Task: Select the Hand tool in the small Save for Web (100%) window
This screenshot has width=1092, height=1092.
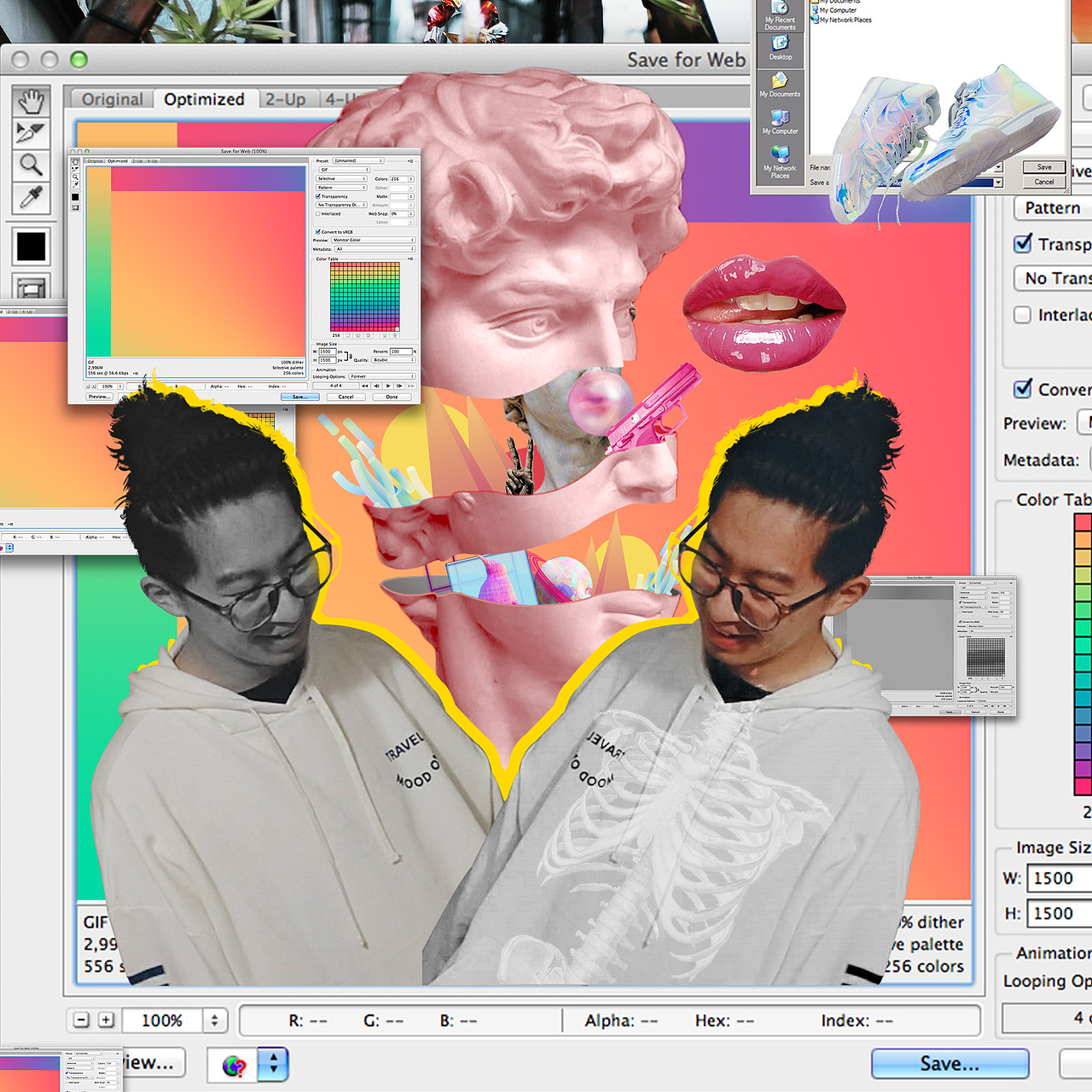Action: (75, 161)
